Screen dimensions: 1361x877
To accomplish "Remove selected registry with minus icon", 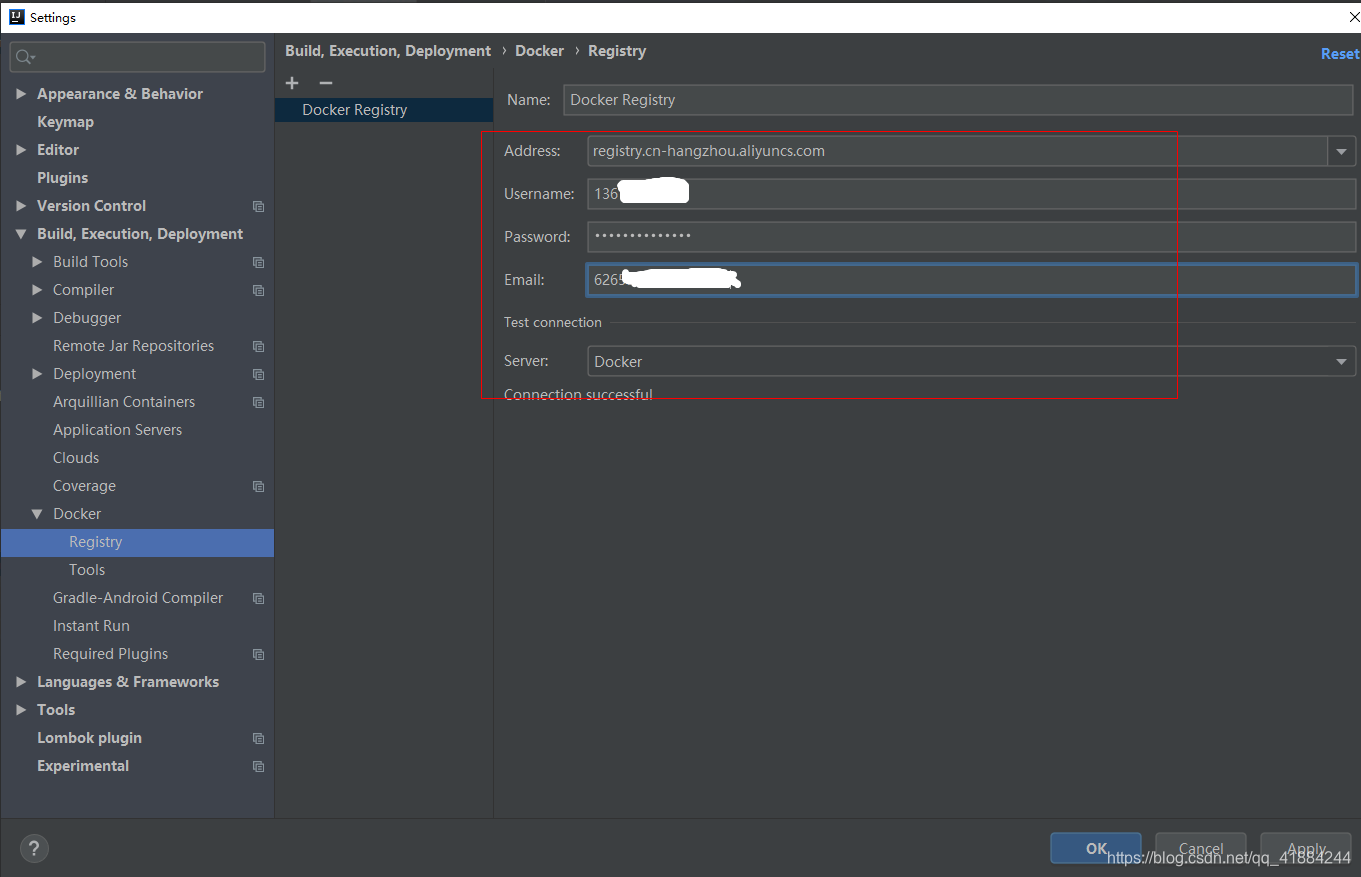I will tap(325, 83).
